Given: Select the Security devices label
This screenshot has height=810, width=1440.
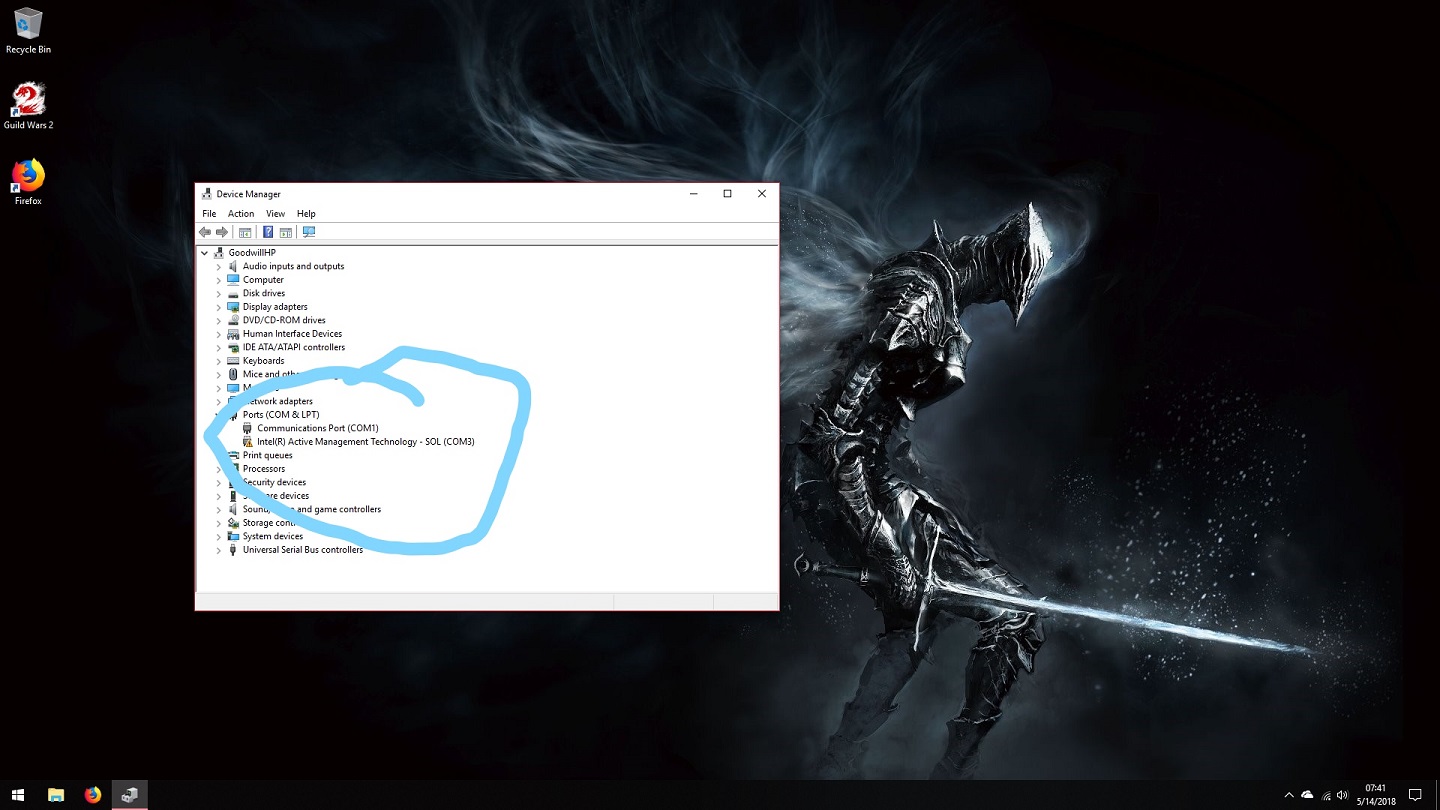Looking at the screenshot, I should [274, 482].
